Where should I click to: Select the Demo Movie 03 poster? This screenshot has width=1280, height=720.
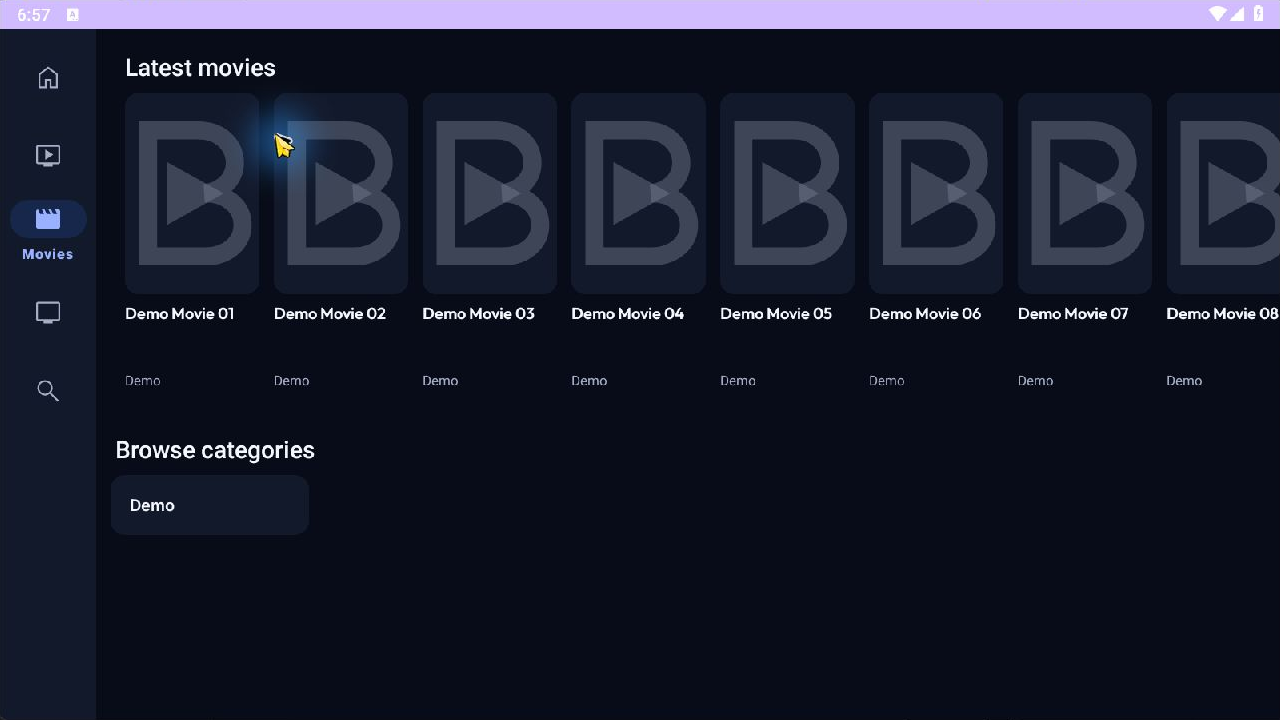(490, 193)
